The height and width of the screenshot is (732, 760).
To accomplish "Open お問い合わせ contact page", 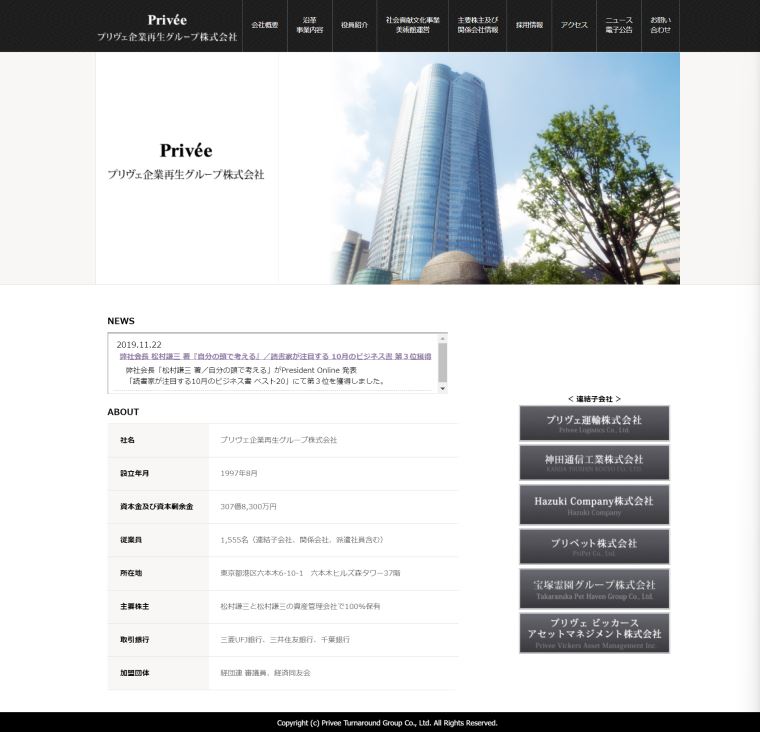I will coord(661,25).
